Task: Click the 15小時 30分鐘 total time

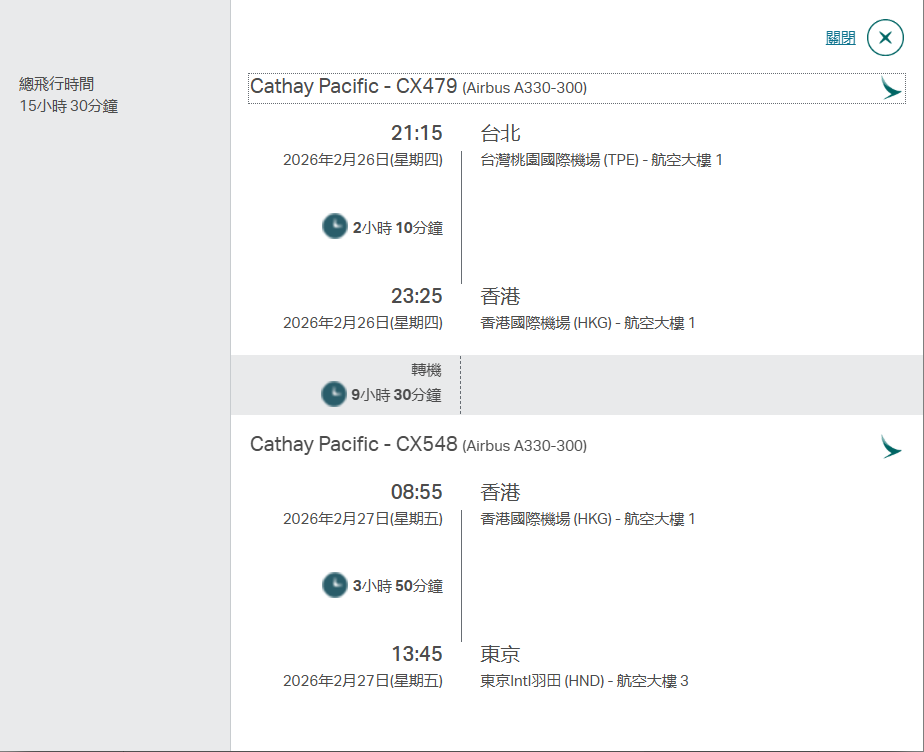Action: [69, 106]
